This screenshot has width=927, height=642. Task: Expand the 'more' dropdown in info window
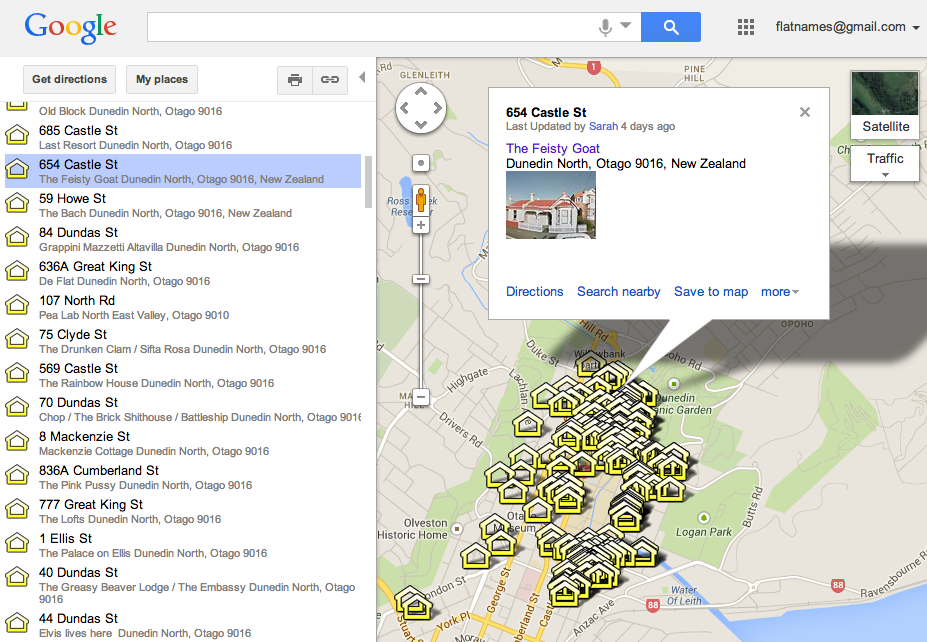[779, 292]
